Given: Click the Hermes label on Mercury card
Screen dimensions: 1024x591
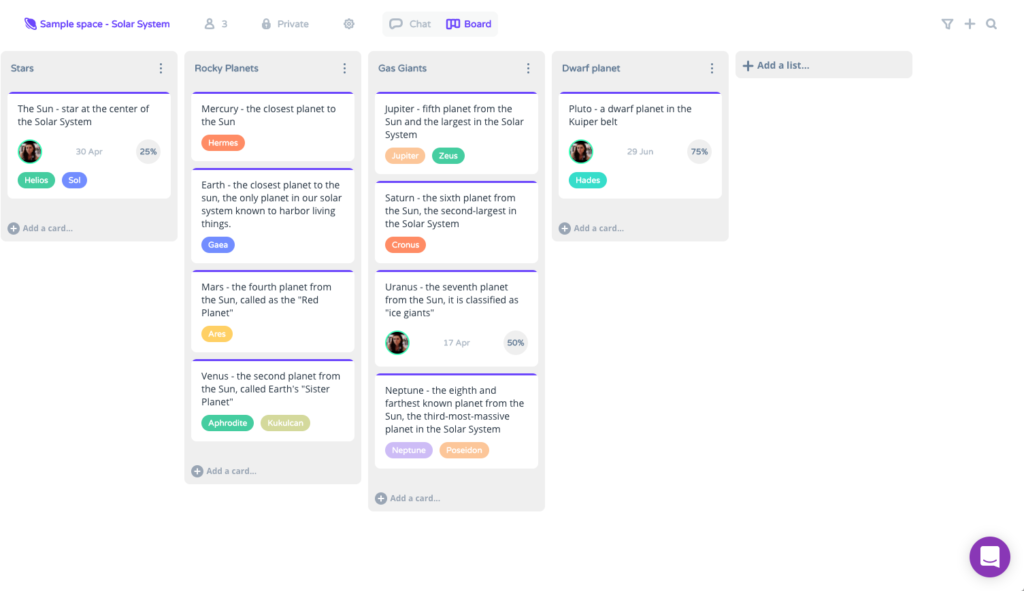Looking at the screenshot, I should coord(222,142).
